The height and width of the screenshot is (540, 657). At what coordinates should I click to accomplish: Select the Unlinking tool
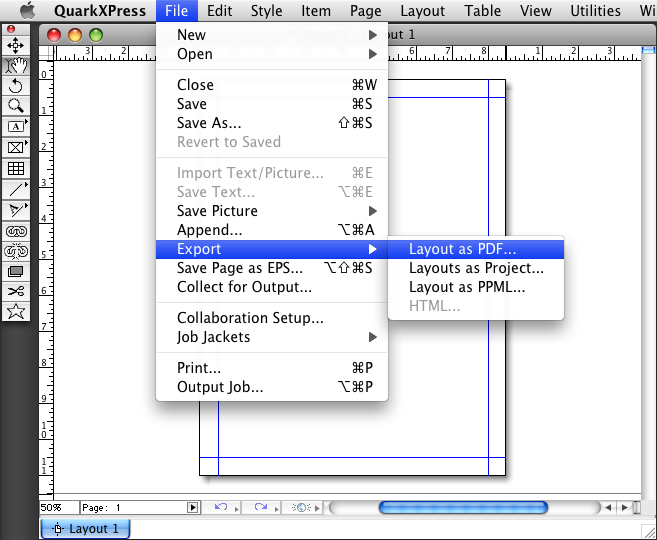click(x=16, y=251)
